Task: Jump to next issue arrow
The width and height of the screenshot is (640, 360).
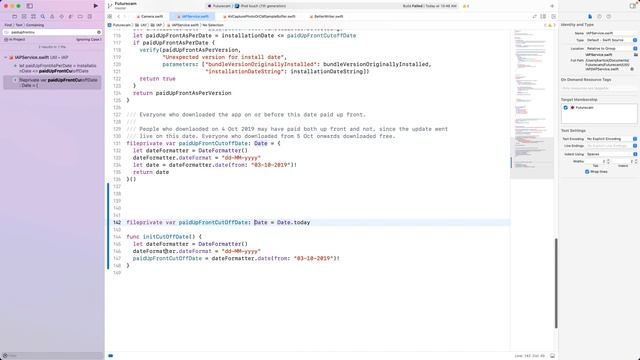Action: (554, 25)
